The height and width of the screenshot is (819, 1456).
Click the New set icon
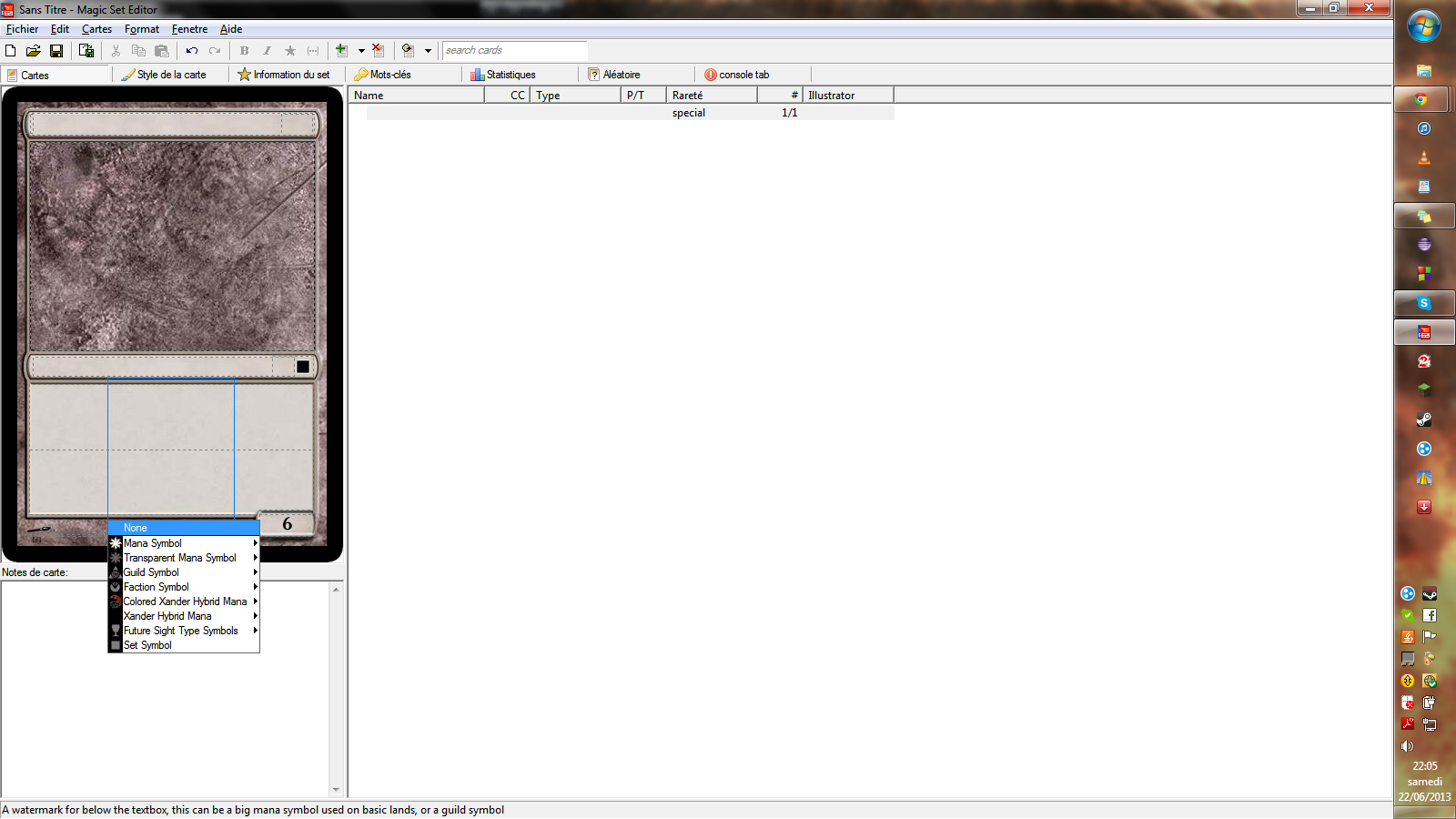click(x=11, y=51)
